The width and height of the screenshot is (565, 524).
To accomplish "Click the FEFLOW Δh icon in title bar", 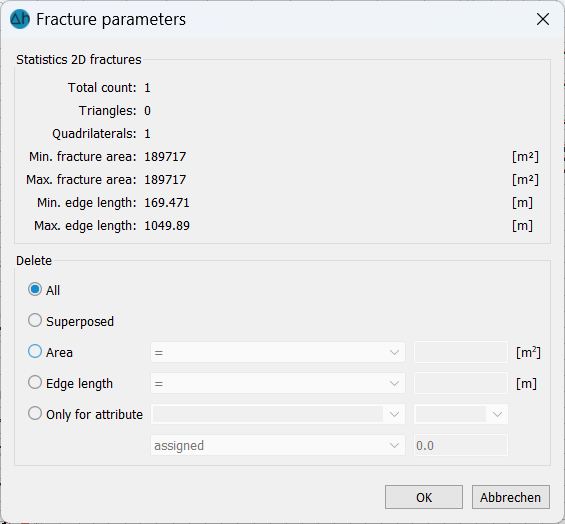I will pos(20,19).
